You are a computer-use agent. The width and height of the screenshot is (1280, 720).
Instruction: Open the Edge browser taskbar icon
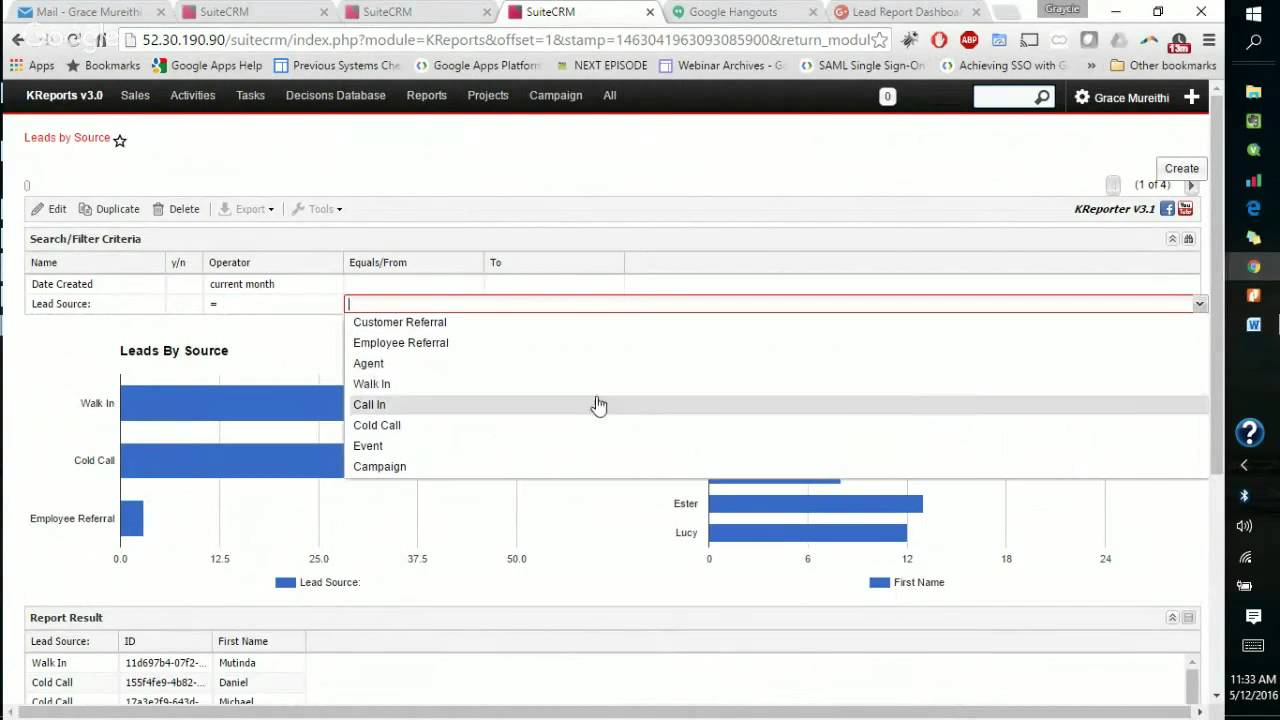[1253, 208]
